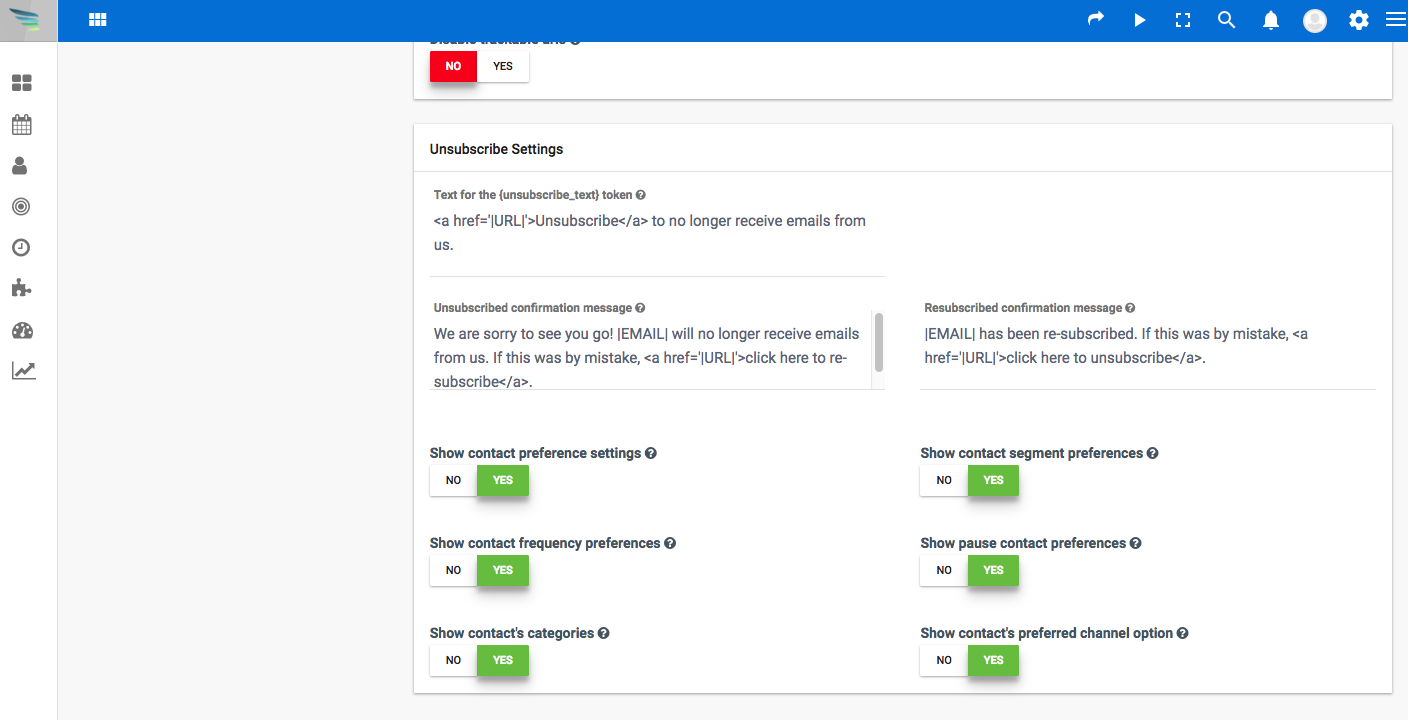The height and width of the screenshot is (720, 1408).
Task: Open the puzzle piece components icon
Action: pyautogui.click(x=21, y=289)
